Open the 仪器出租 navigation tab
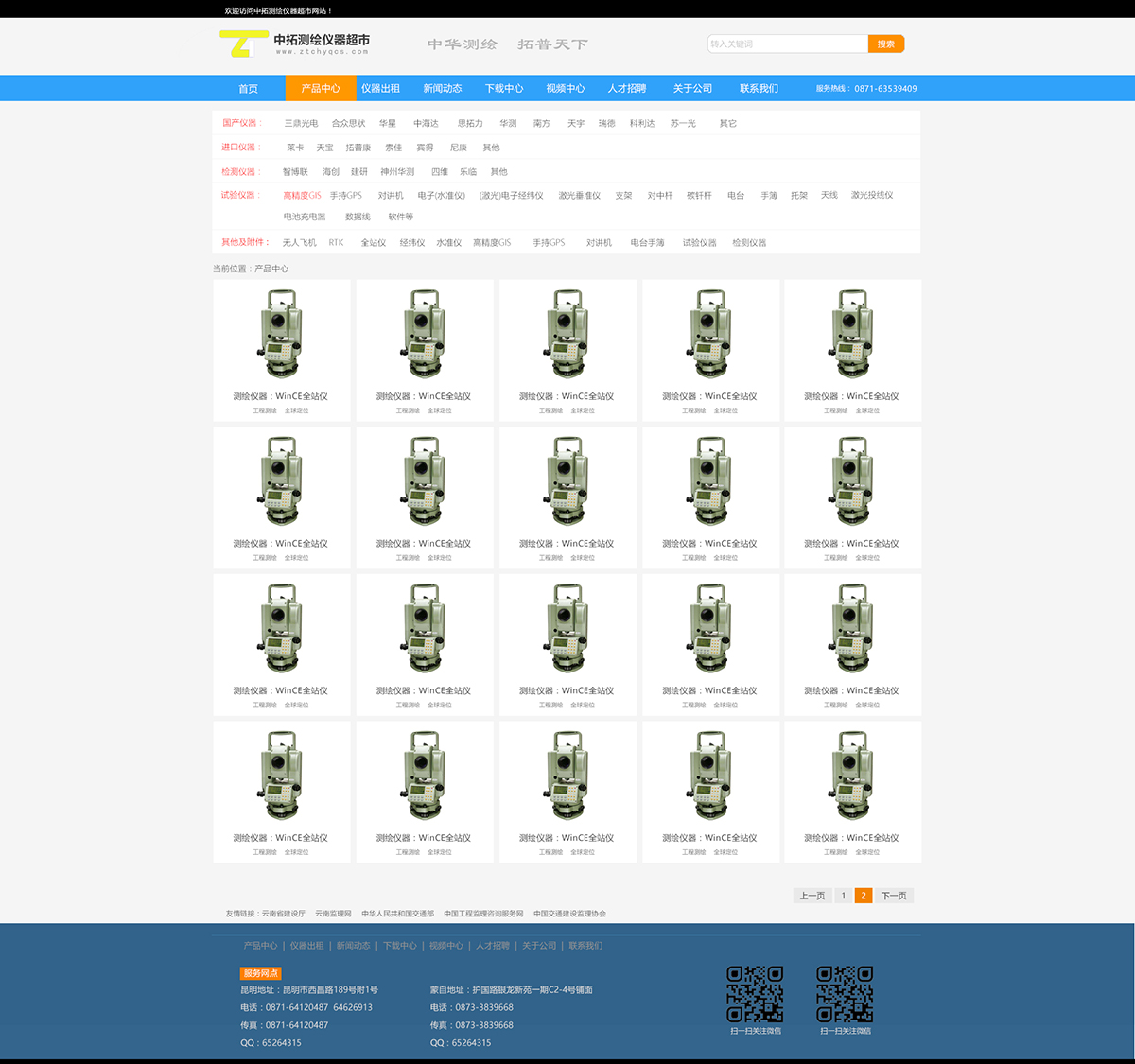The width and height of the screenshot is (1135, 1064). coord(380,89)
